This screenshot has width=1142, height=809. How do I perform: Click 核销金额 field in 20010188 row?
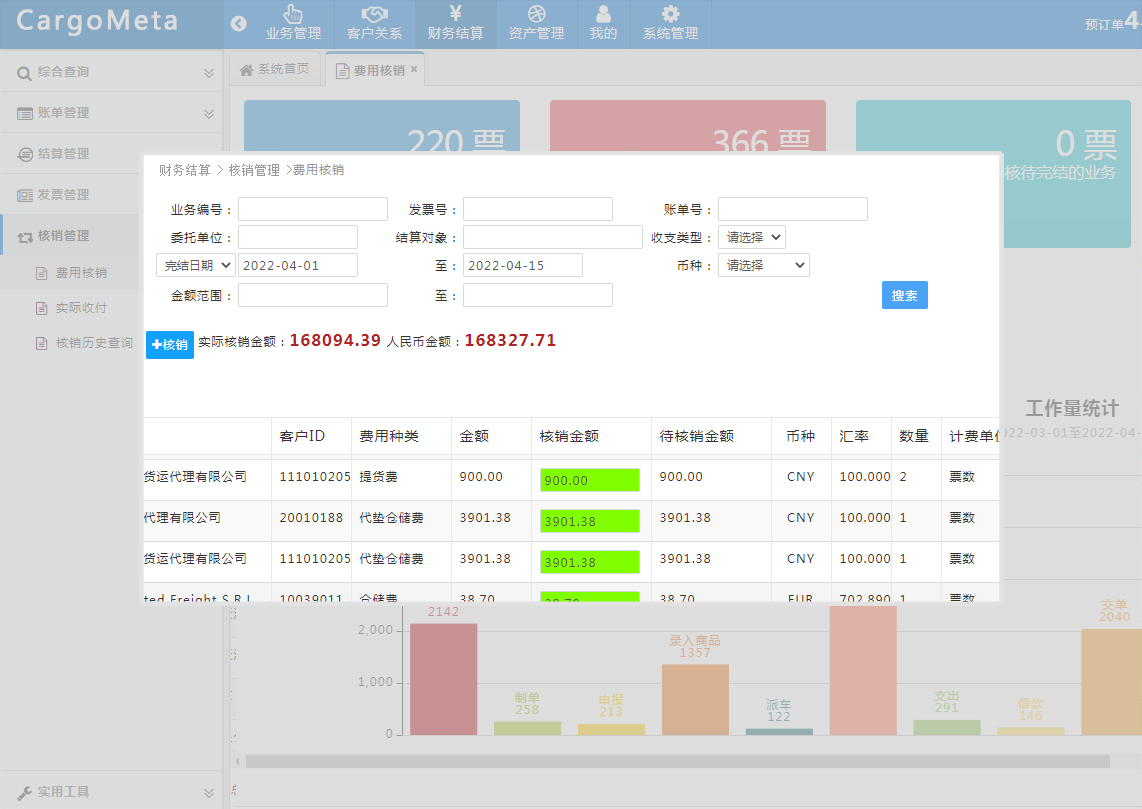point(590,521)
